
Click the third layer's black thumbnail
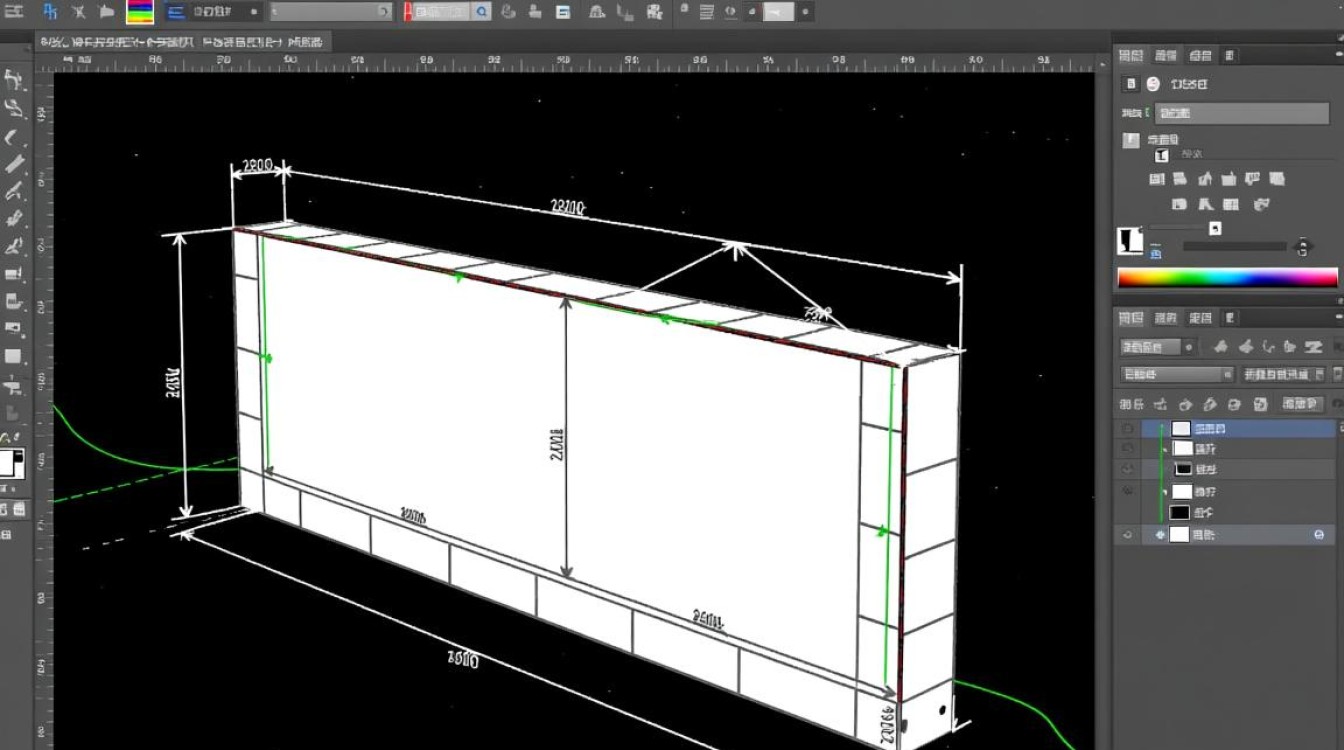point(1183,469)
